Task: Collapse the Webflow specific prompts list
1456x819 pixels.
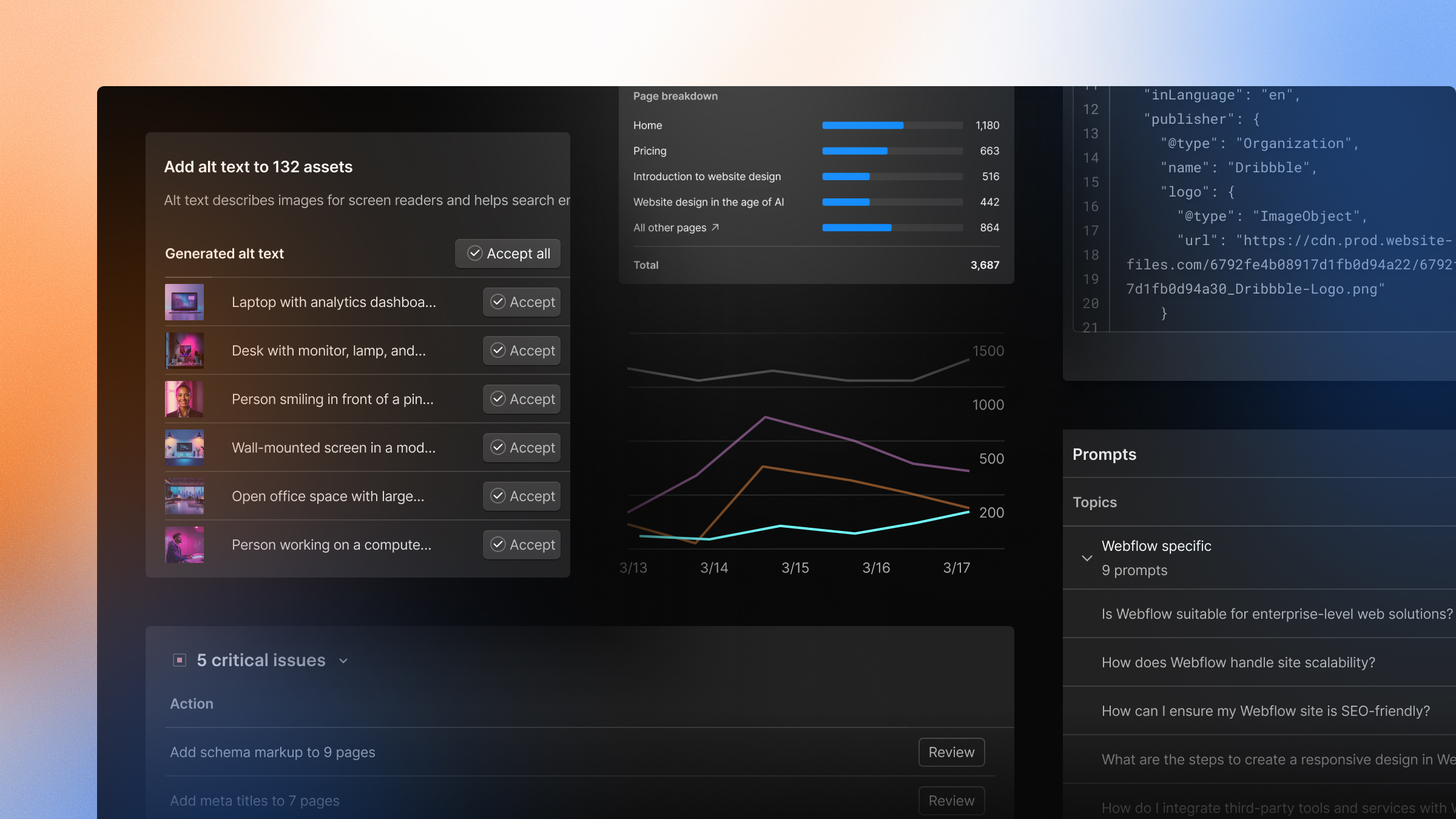Action: tap(1087, 558)
